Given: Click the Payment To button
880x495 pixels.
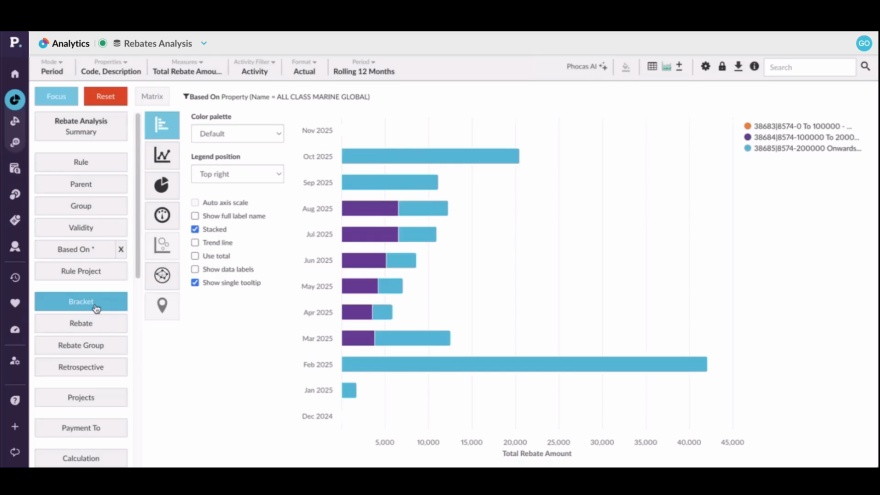Looking at the screenshot, I should pos(81,428).
